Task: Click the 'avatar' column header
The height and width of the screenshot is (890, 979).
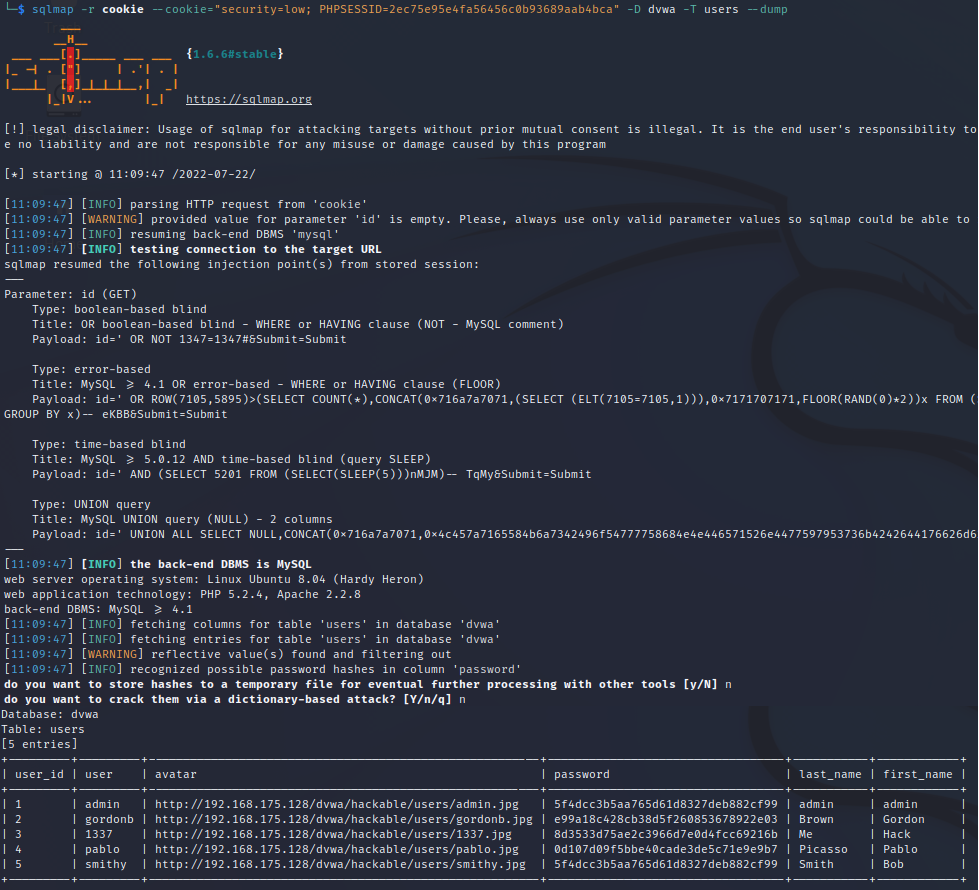Action: click(175, 774)
